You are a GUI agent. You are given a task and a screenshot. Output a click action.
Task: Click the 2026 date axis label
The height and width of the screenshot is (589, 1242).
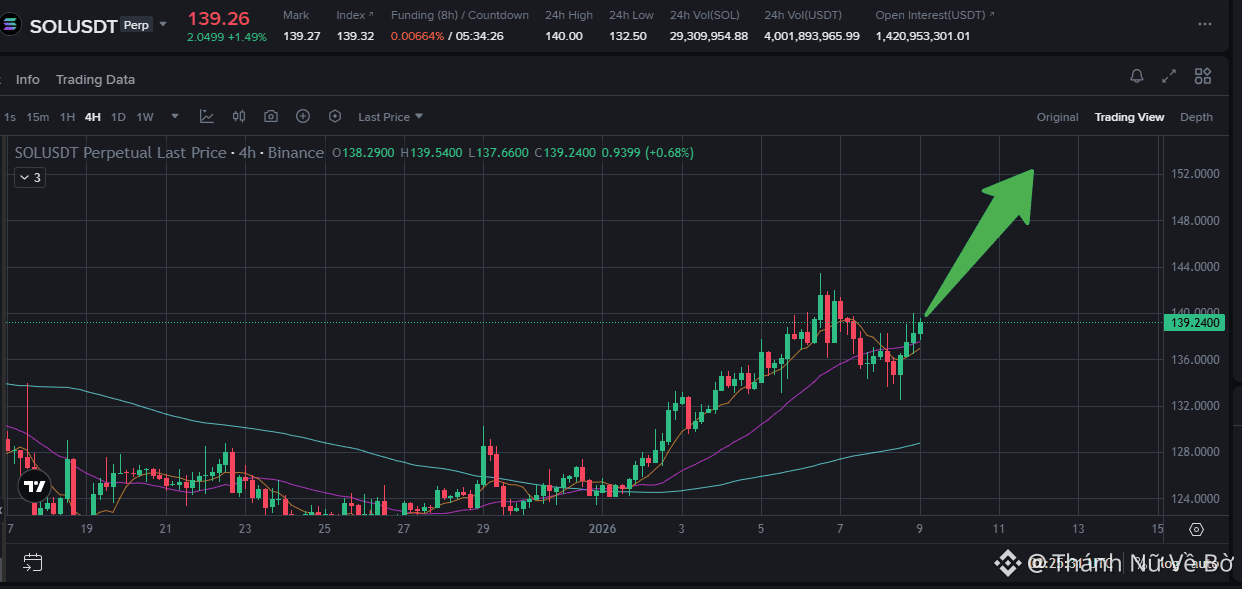602,528
